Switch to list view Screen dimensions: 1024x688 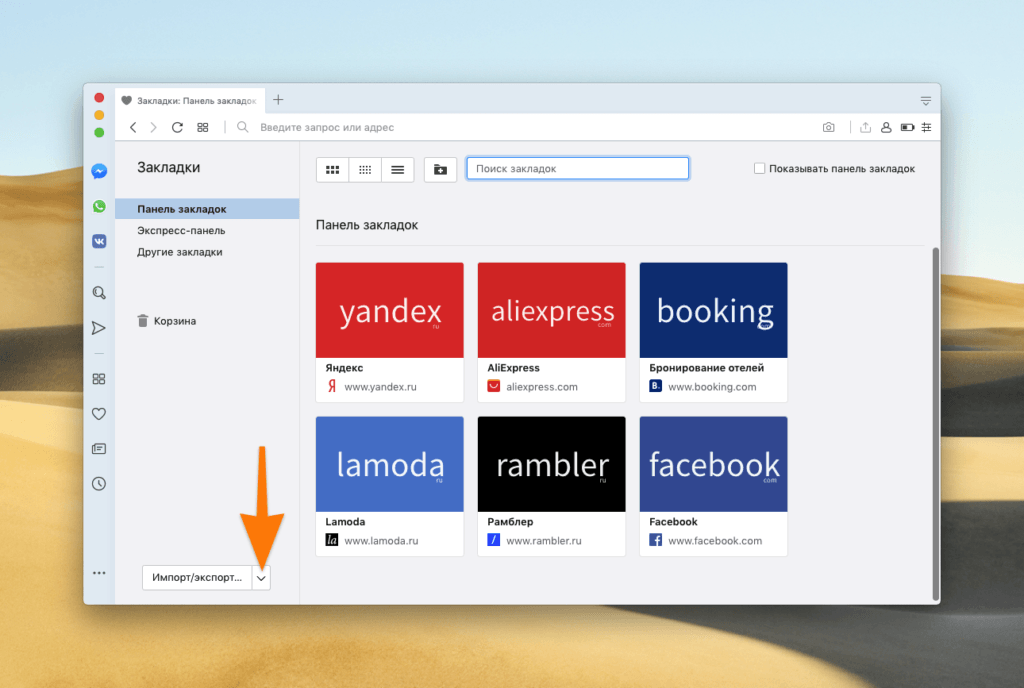pyautogui.click(x=398, y=170)
